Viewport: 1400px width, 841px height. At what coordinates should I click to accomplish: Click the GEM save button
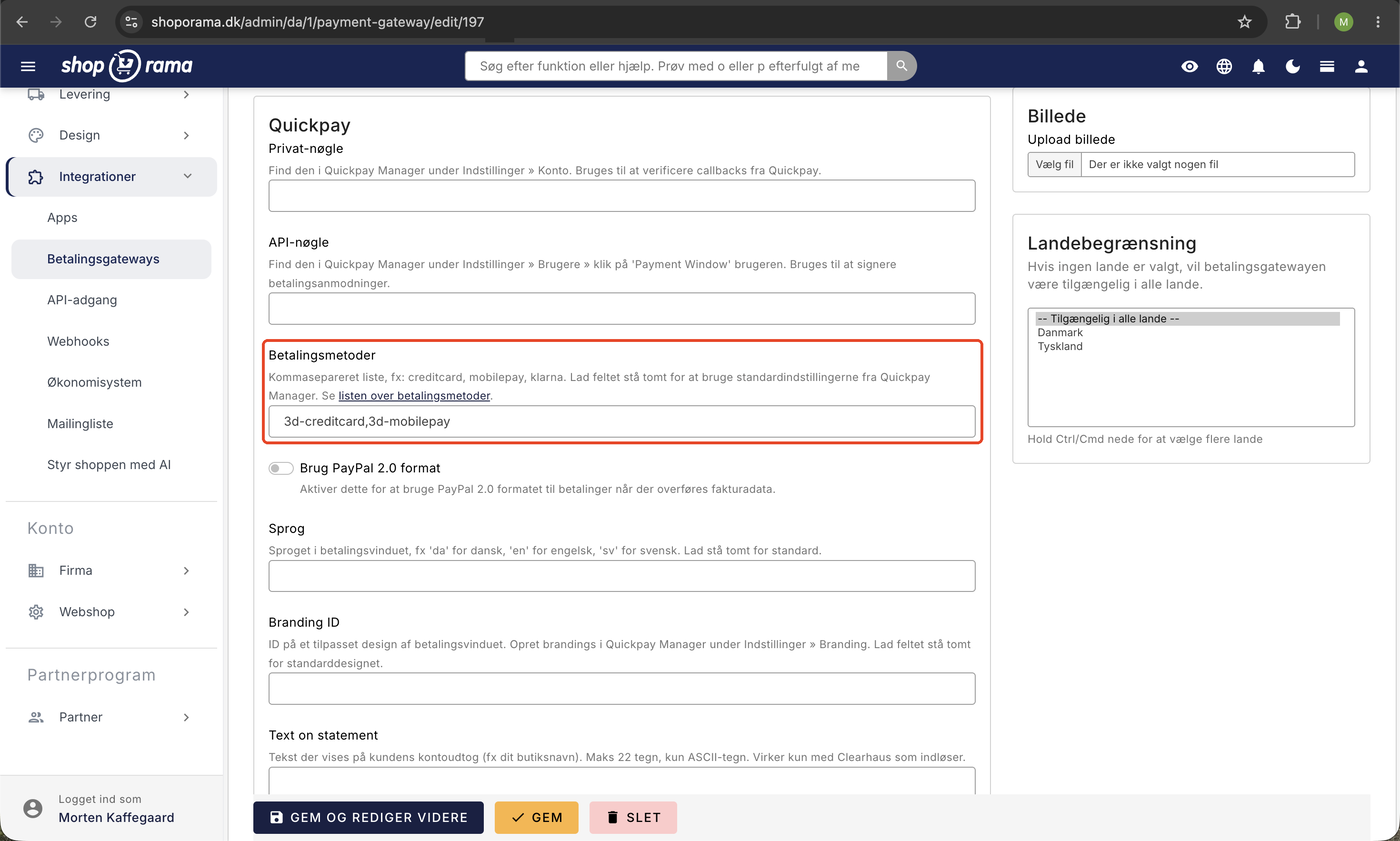[536, 817]
